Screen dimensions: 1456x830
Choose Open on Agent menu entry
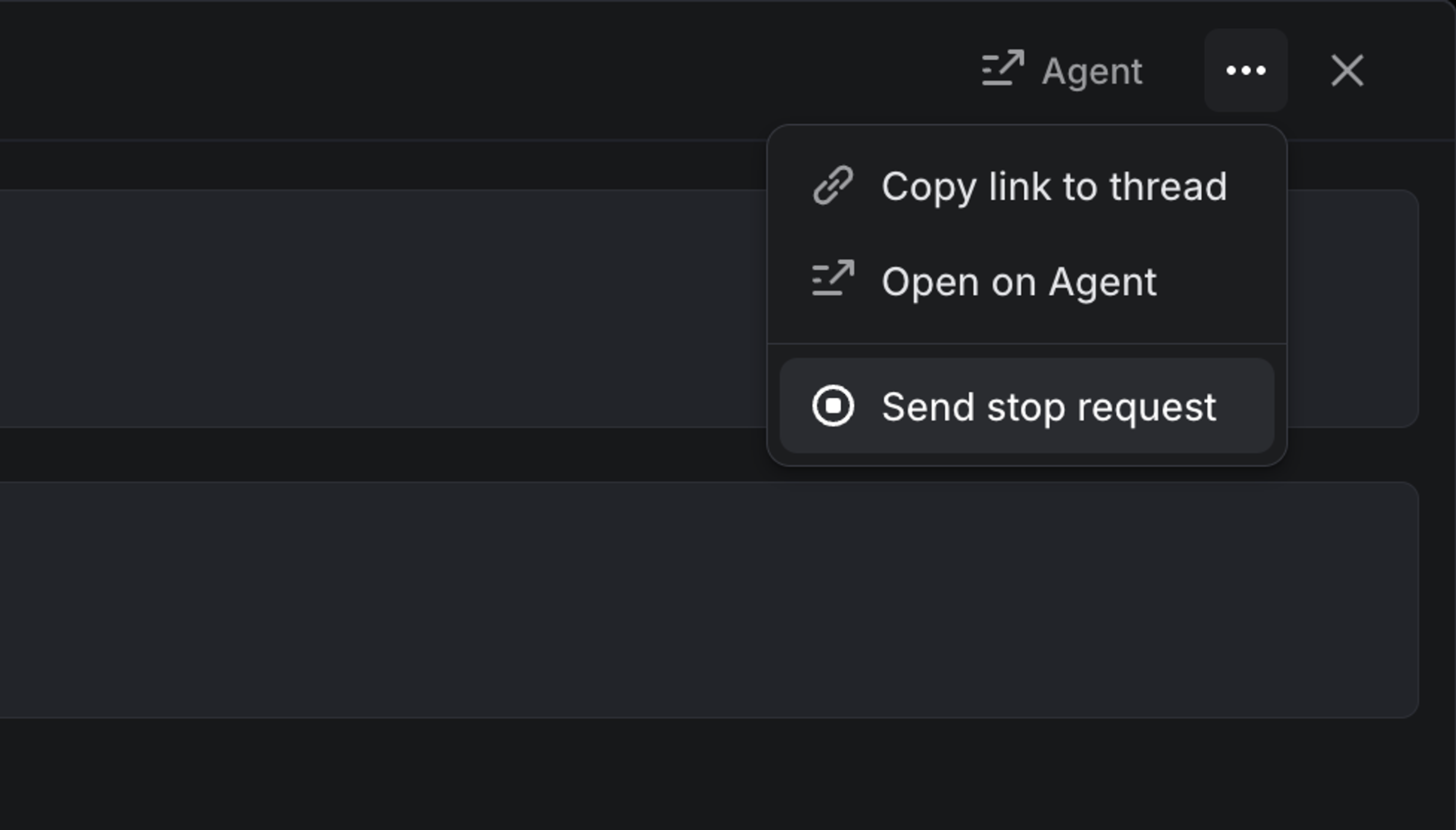click(x=1019, y=282)
